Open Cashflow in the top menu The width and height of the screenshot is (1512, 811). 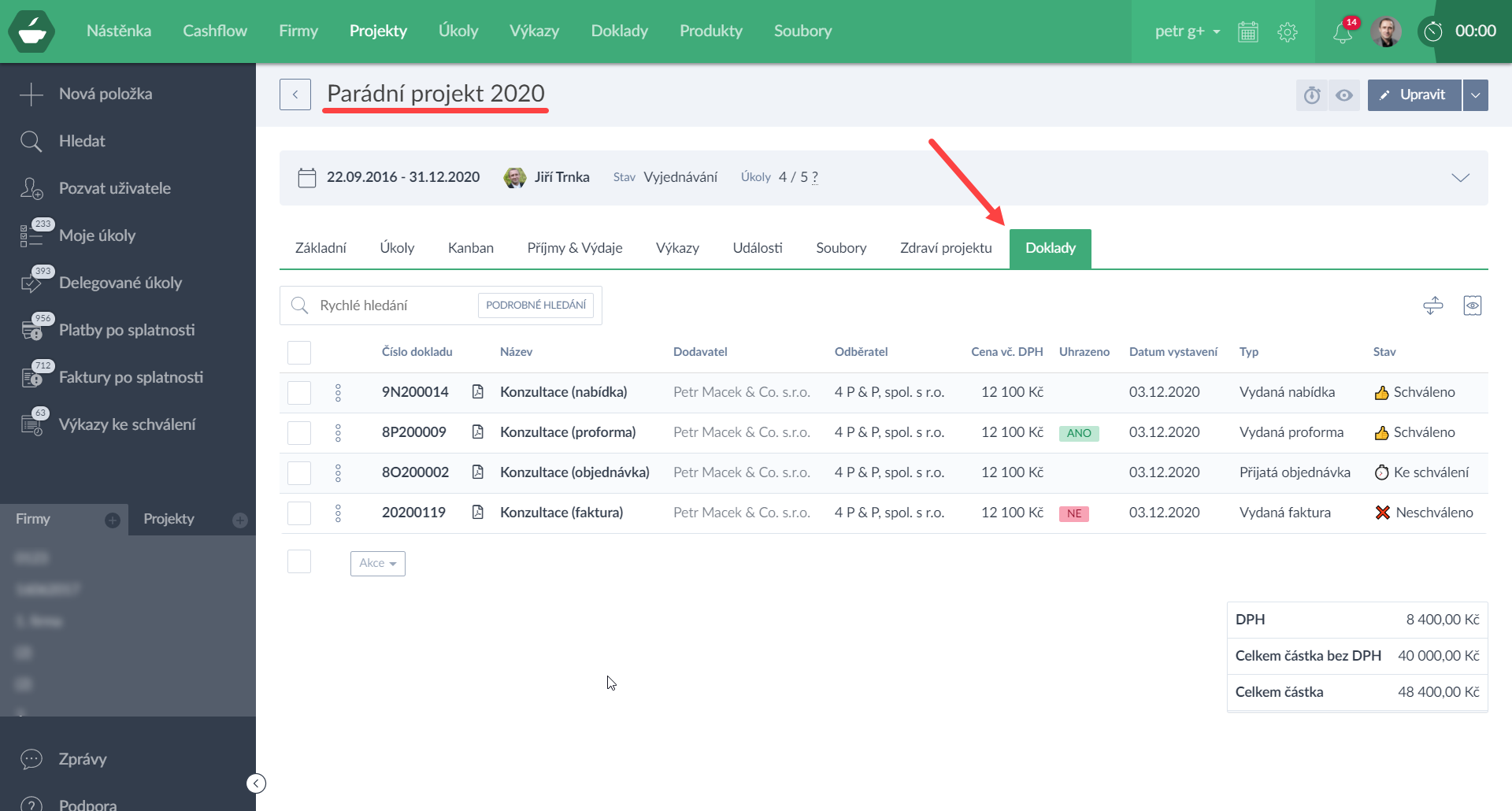tap(215, 31)
